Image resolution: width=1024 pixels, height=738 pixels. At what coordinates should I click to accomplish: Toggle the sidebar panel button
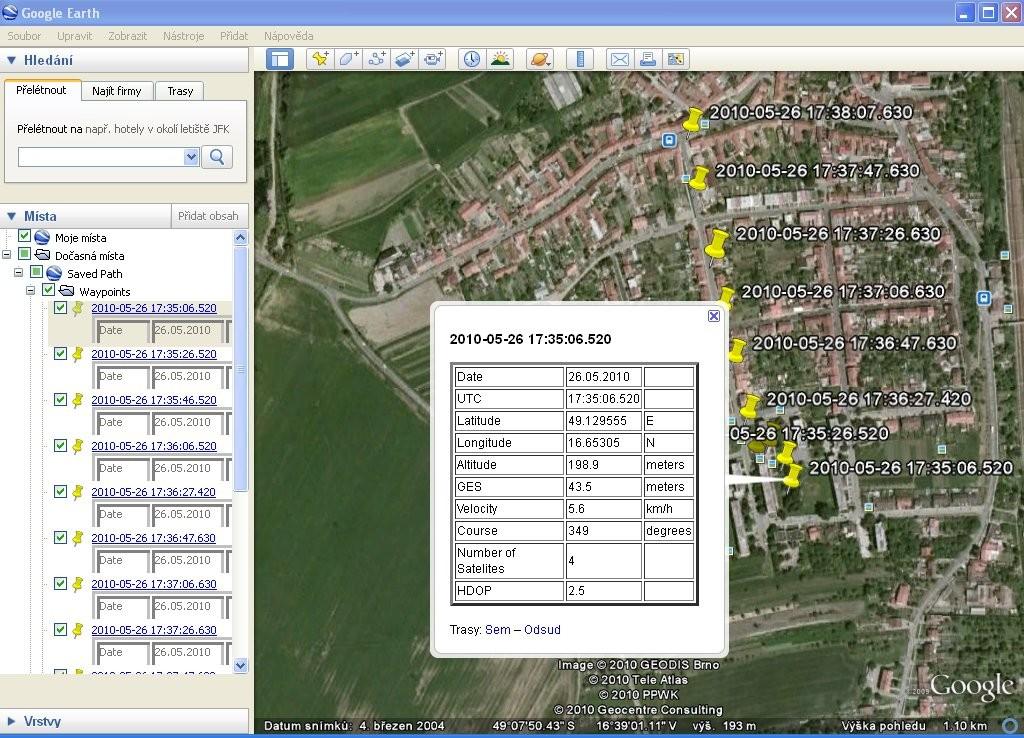pos(280,59)
